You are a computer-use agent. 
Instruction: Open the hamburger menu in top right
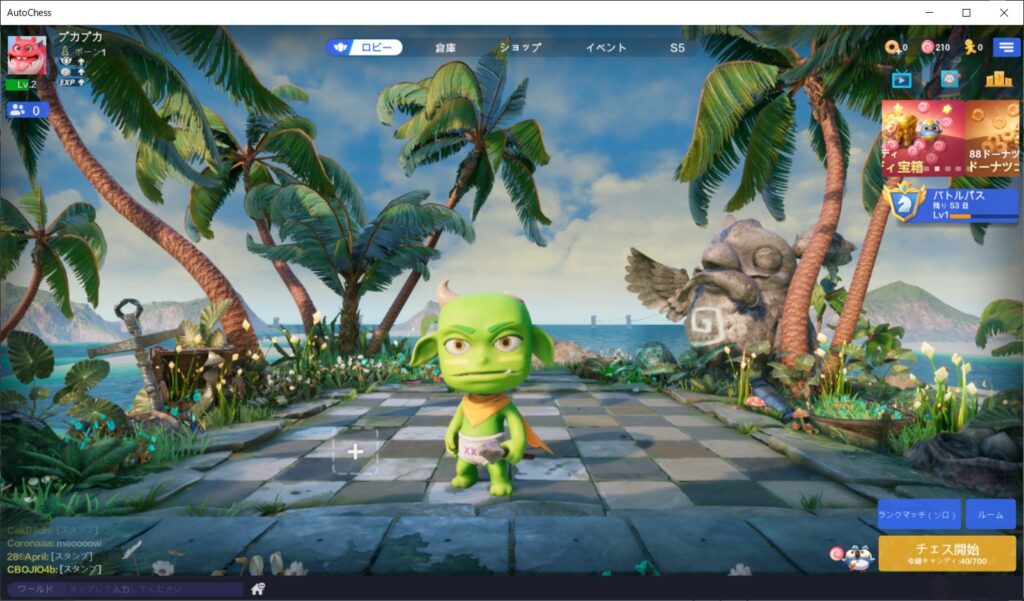point(1006,47)
